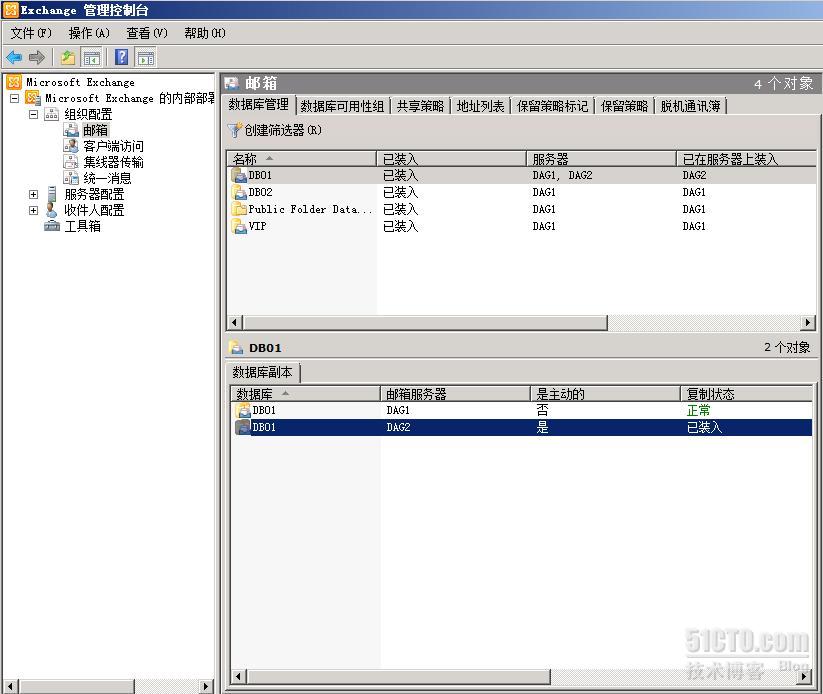
Task: Click the 正常 replication status cell
Action: pyautogui.click(x=698, y=410)
